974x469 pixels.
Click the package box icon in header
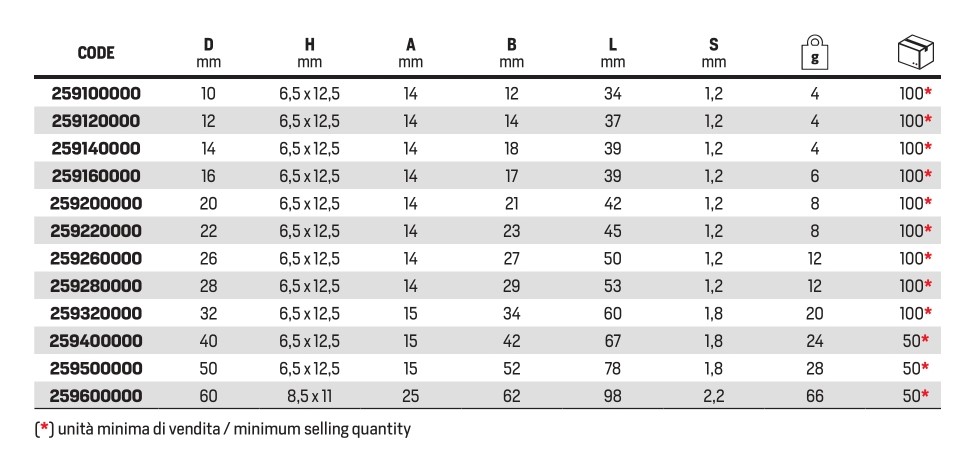tap(916, 52)
